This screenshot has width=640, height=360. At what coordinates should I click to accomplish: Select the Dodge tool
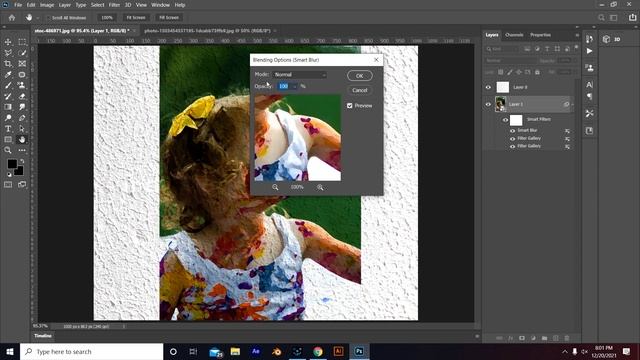(8, 118)
